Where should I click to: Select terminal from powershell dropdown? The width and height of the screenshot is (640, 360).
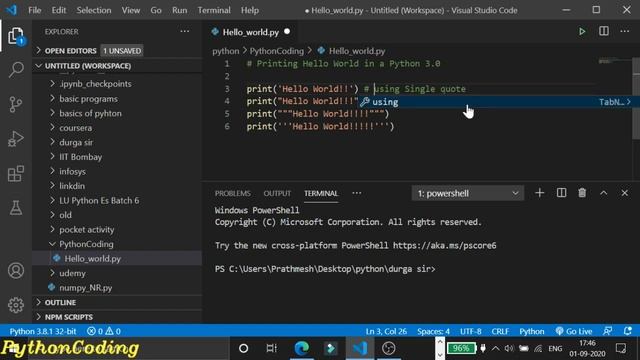pos(468,193)
